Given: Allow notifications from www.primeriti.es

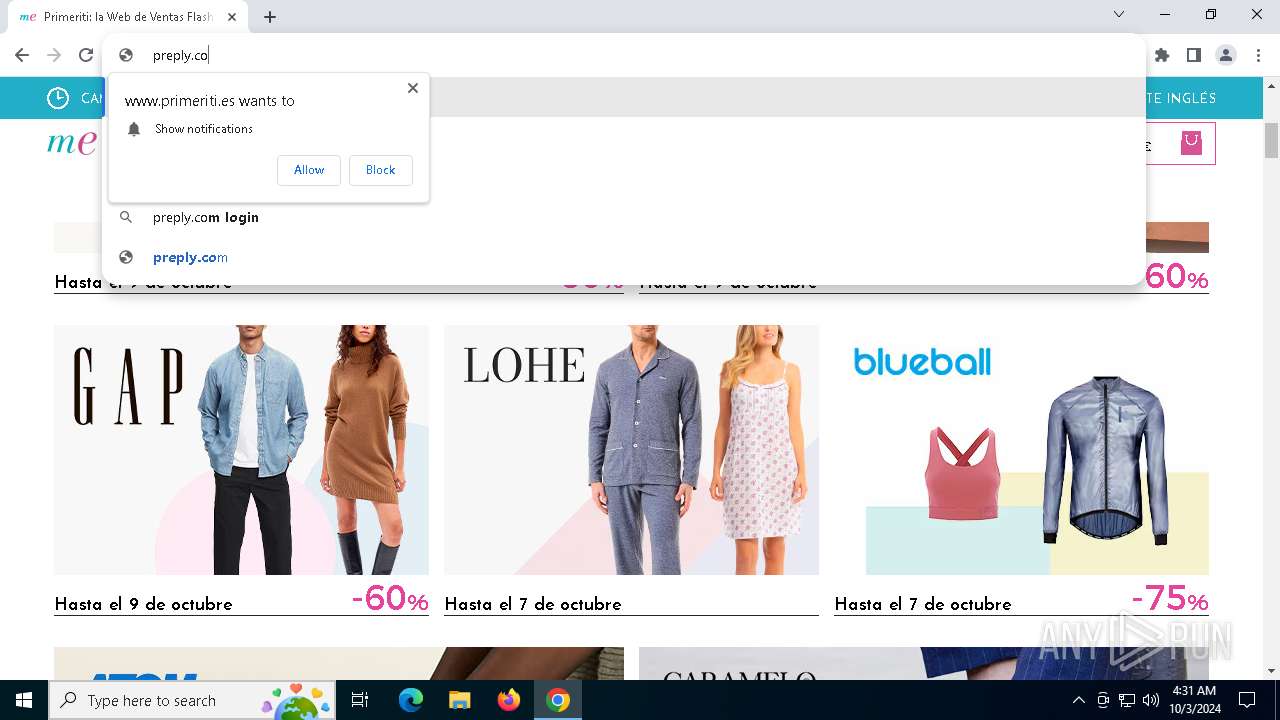Looking at the screenshot, I should 309,170.
